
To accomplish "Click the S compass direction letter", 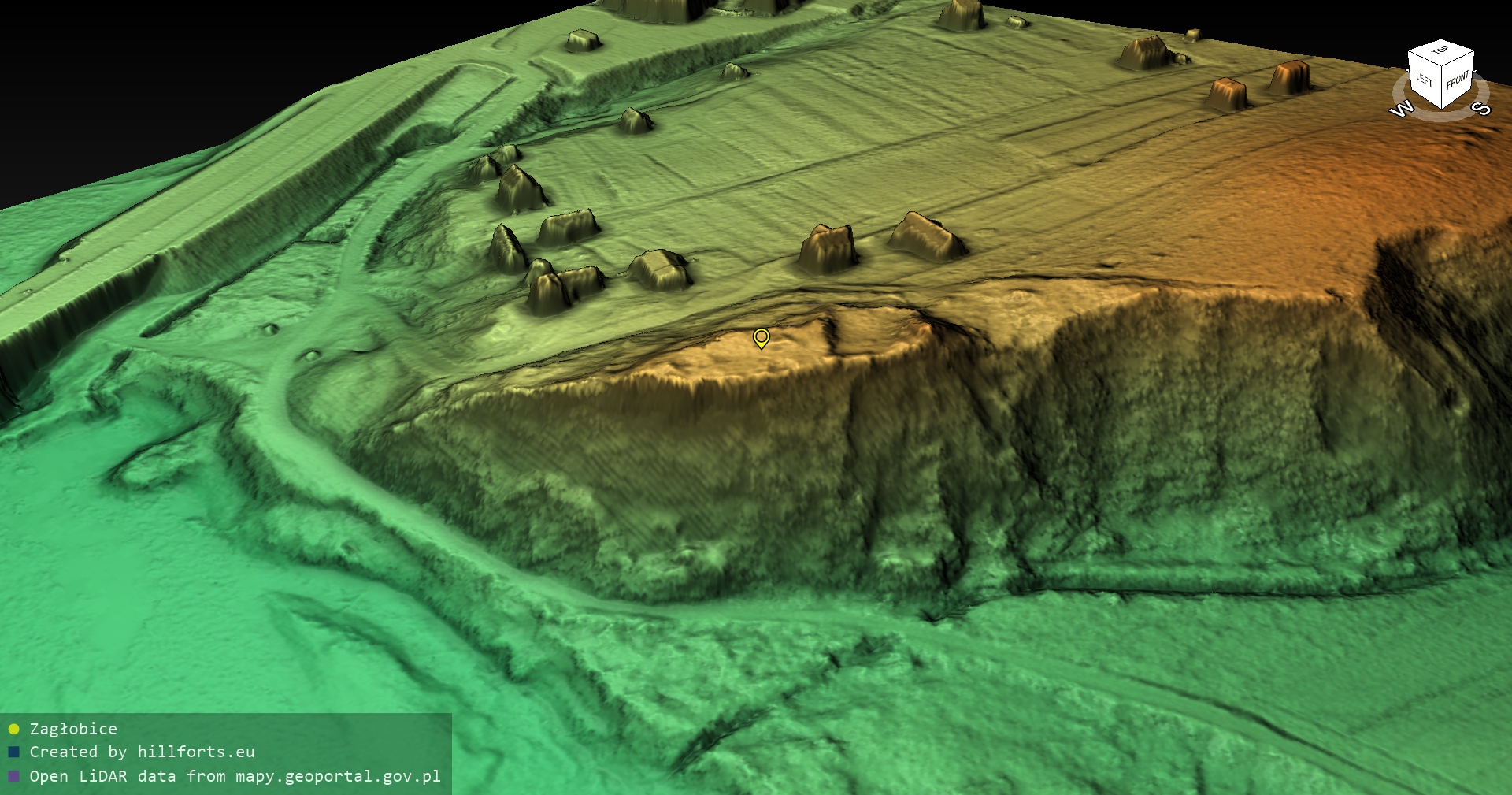I will [x=1481, y=108].
